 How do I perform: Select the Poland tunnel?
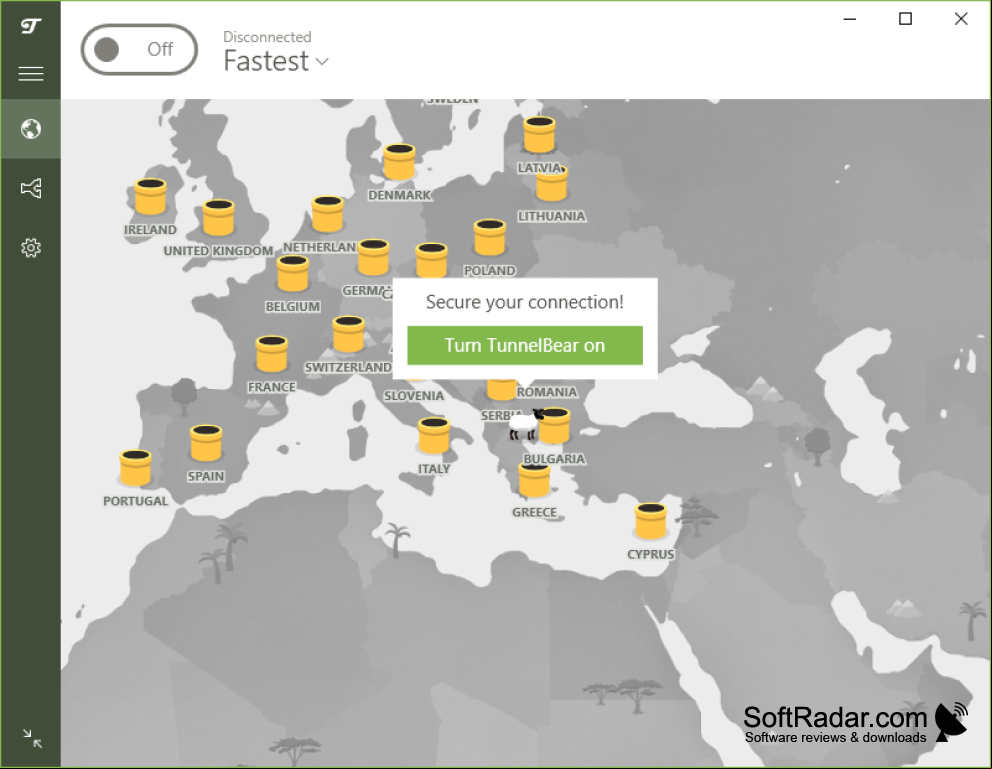coord(490,237)
